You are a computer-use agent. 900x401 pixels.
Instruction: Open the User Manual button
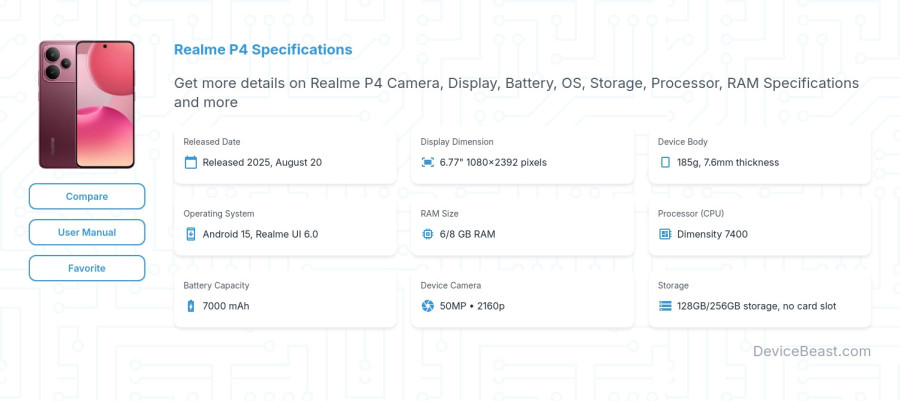click(87, 232)
